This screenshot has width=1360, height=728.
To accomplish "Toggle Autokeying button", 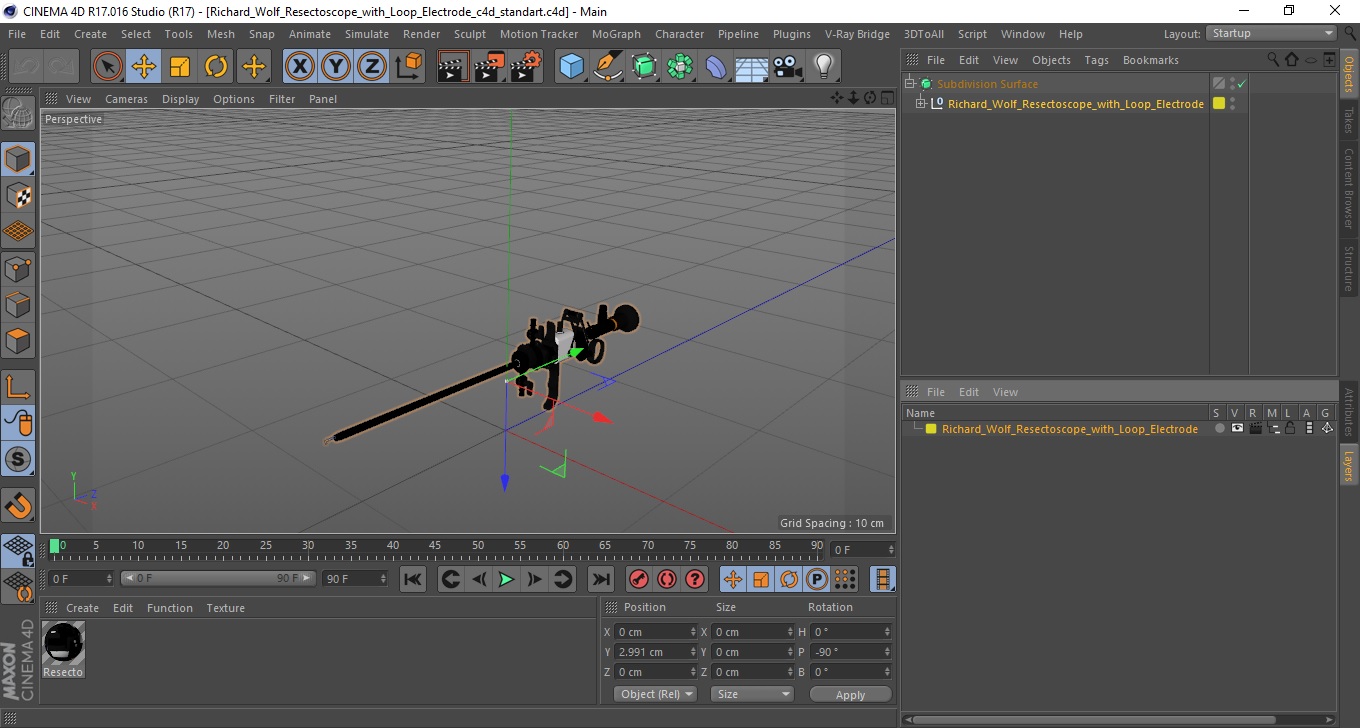I will (x=666, y=579).
